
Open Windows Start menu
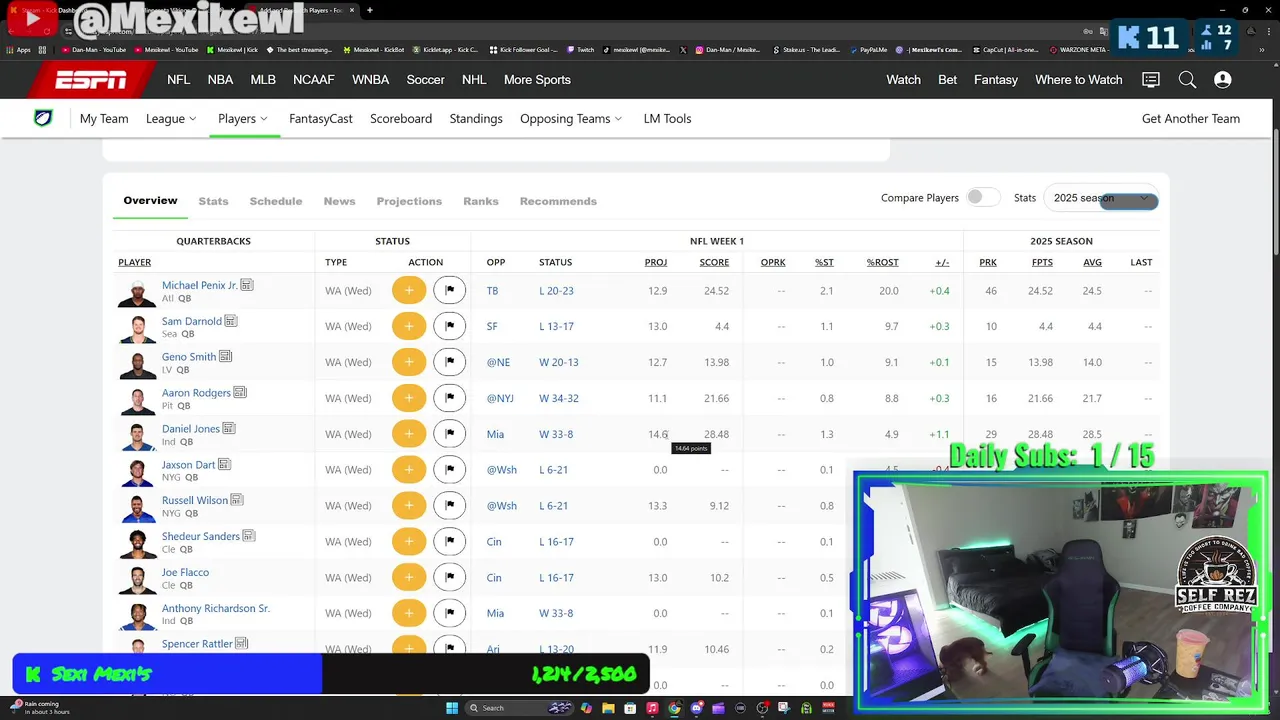pos(452,708)
